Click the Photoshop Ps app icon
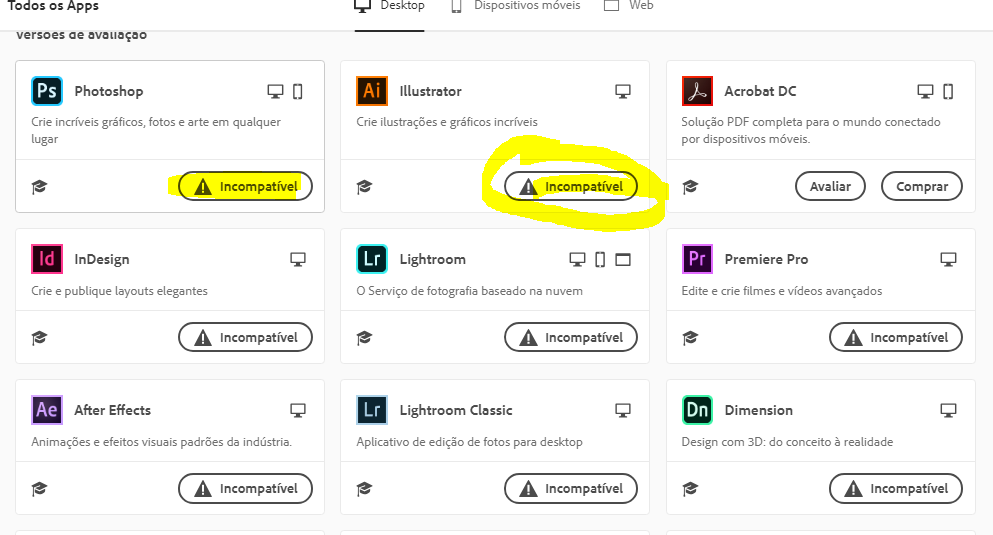The height and width of the screenshot is (535, 993). point(47,91)
